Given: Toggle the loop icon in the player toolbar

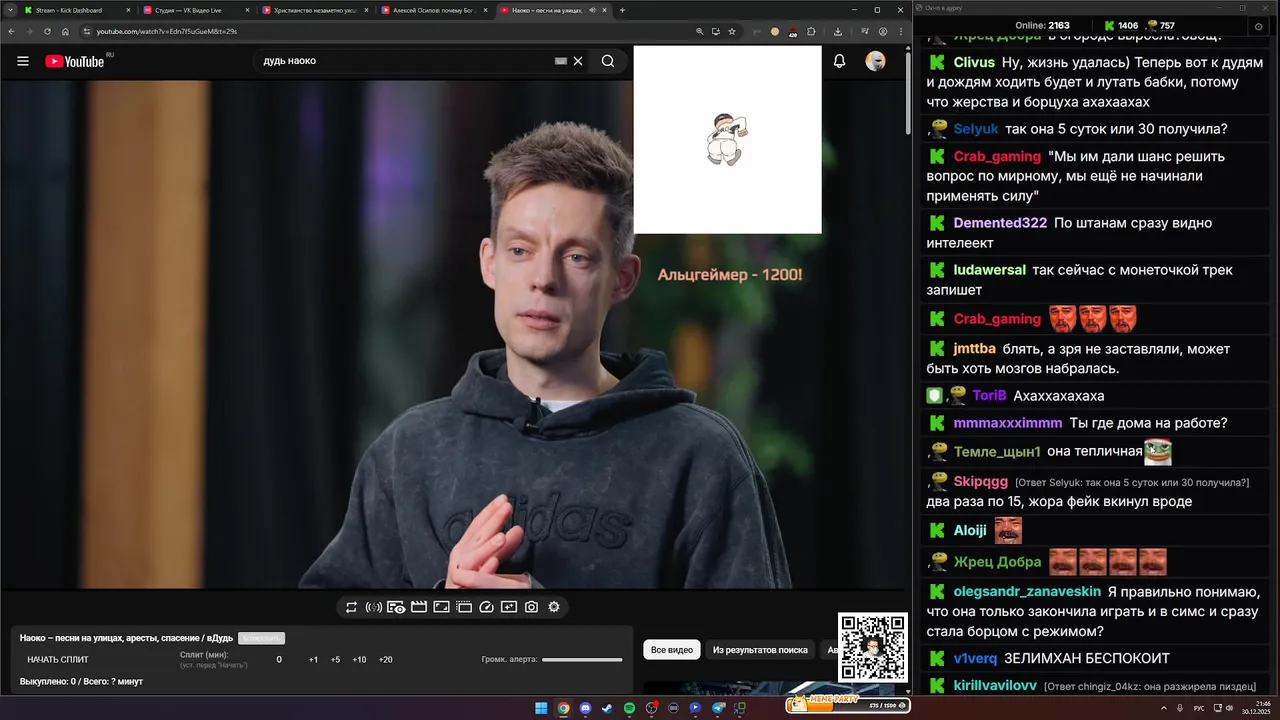Looking at the screenshot, I should [351, 607].
